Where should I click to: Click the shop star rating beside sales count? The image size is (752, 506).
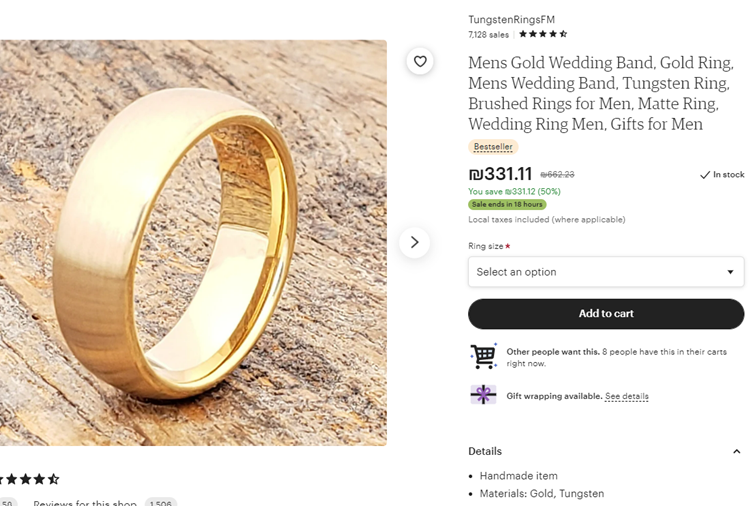[543, 34]
